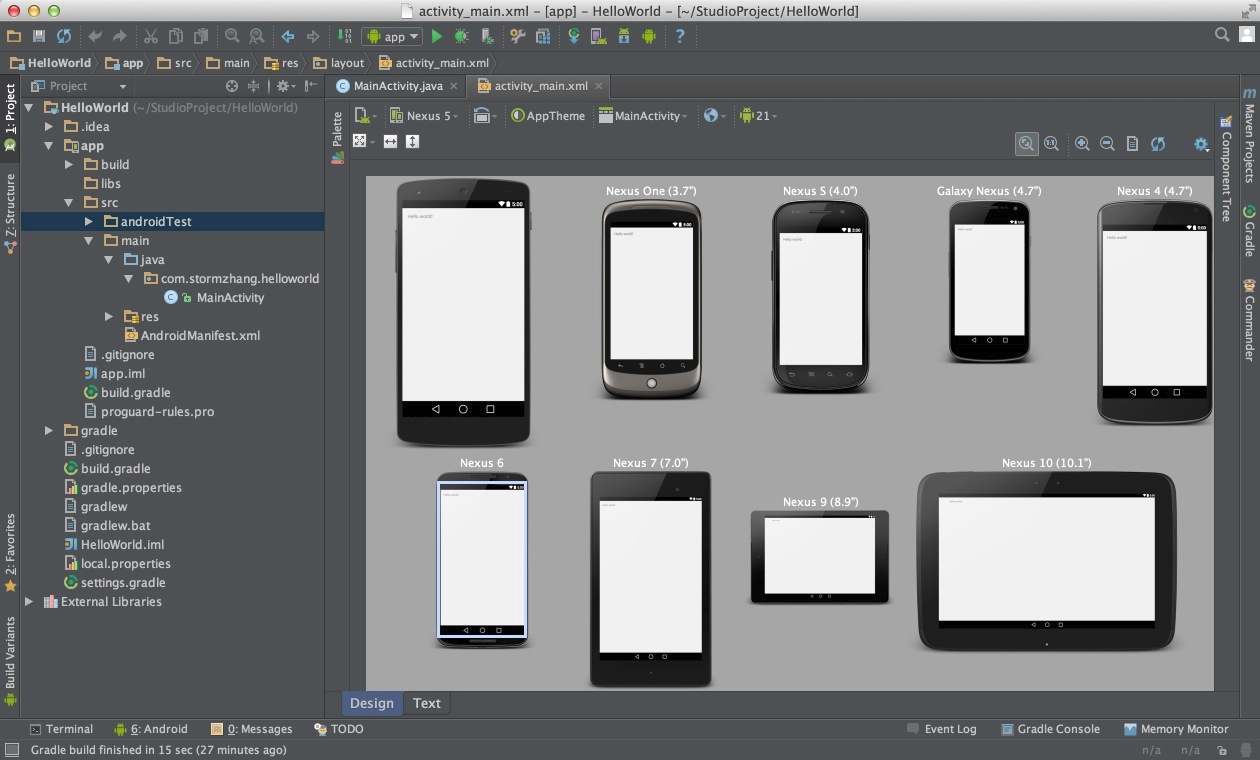This screenshot has width=1260, height=760.
Task: Run the app with green play button
Action: tap(437, 36)
